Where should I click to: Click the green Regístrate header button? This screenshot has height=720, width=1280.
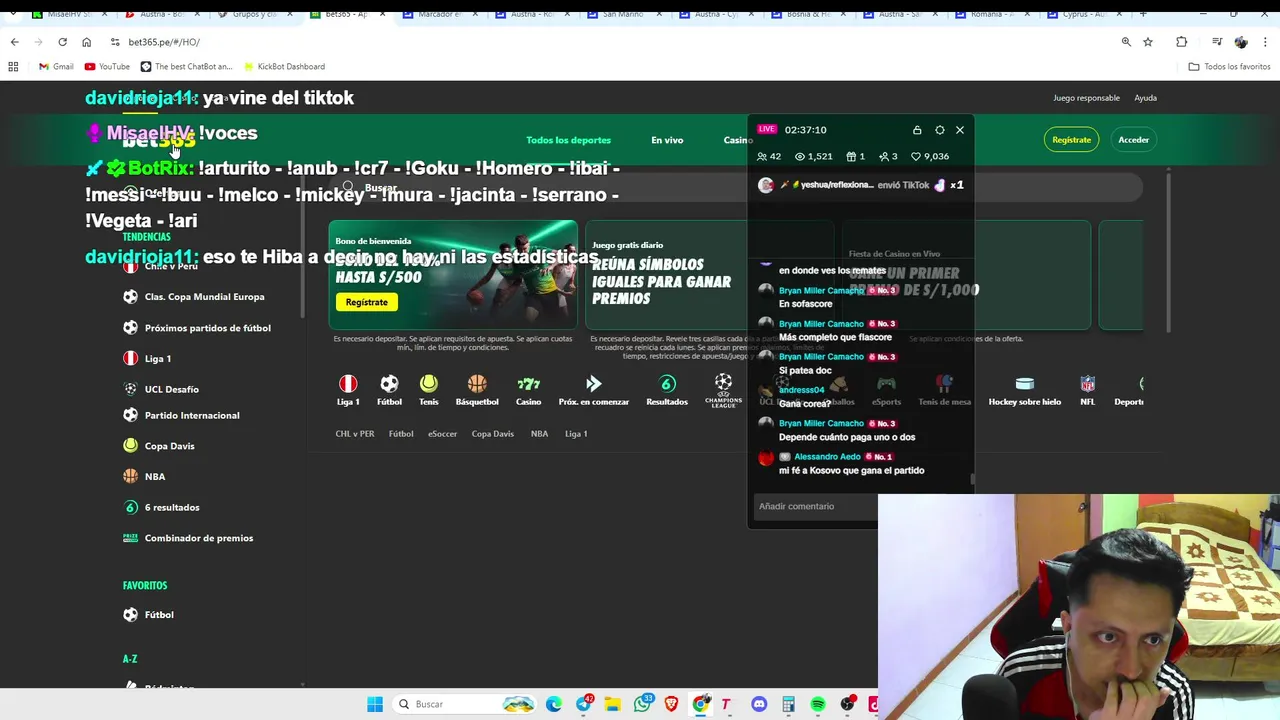[x=1071, y=140]
